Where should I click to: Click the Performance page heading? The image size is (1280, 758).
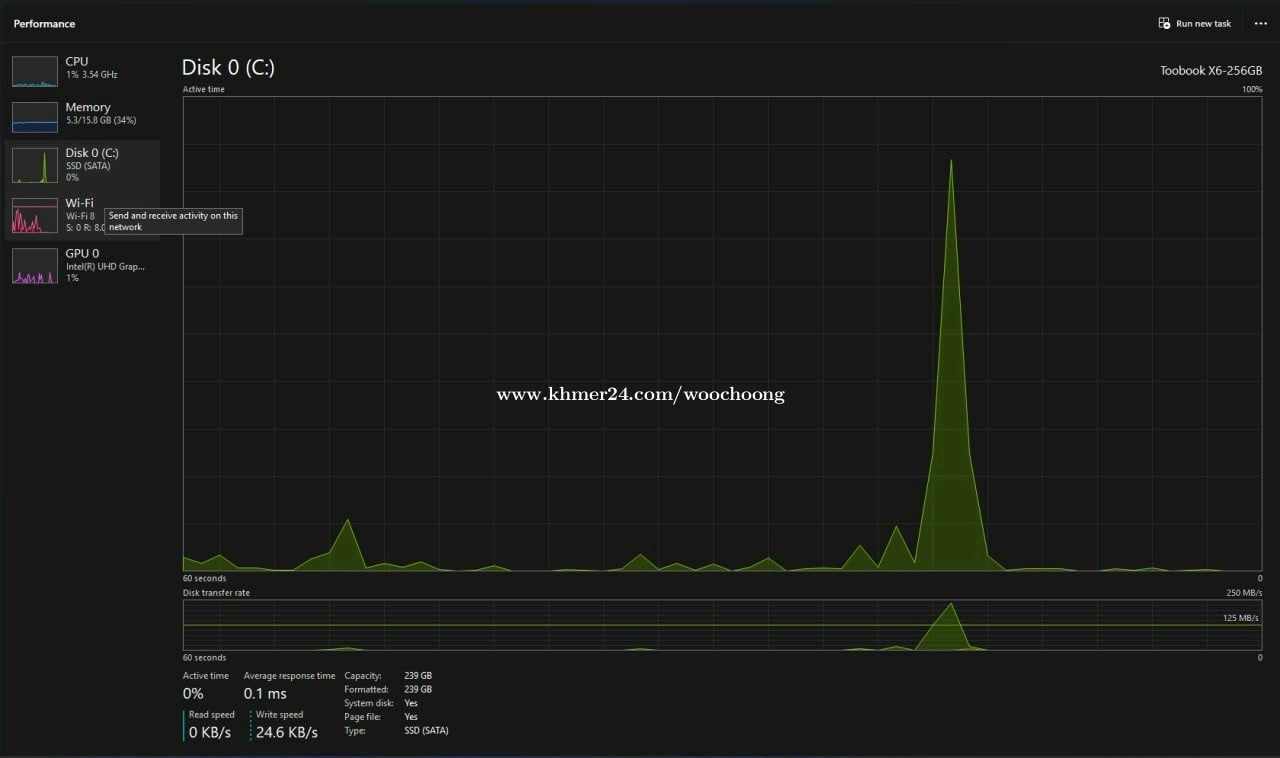coord(44,23)
